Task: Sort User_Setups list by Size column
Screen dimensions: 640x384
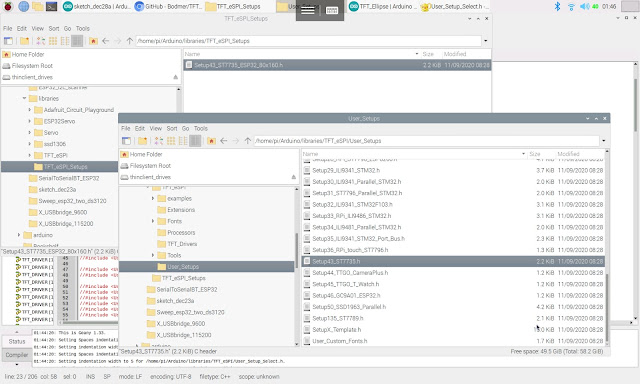Action: [540, 154]
